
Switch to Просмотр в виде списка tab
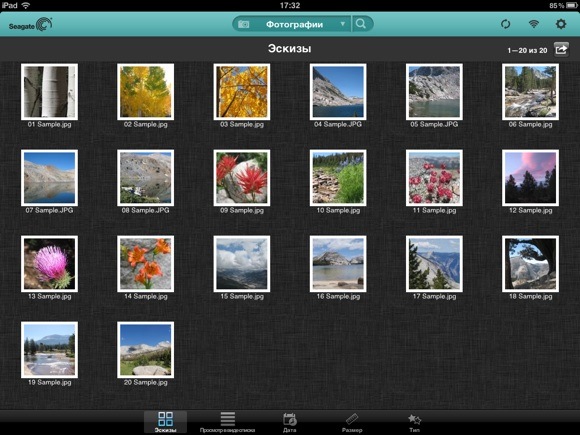click(227, 422)
